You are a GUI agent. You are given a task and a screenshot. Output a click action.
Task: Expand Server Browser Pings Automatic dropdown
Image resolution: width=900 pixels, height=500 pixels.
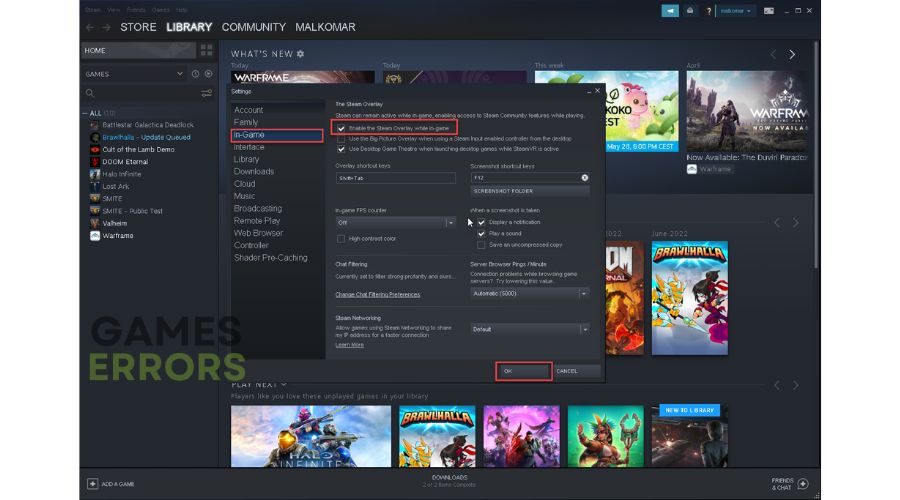pyautogui.click(x=529, y=294)
